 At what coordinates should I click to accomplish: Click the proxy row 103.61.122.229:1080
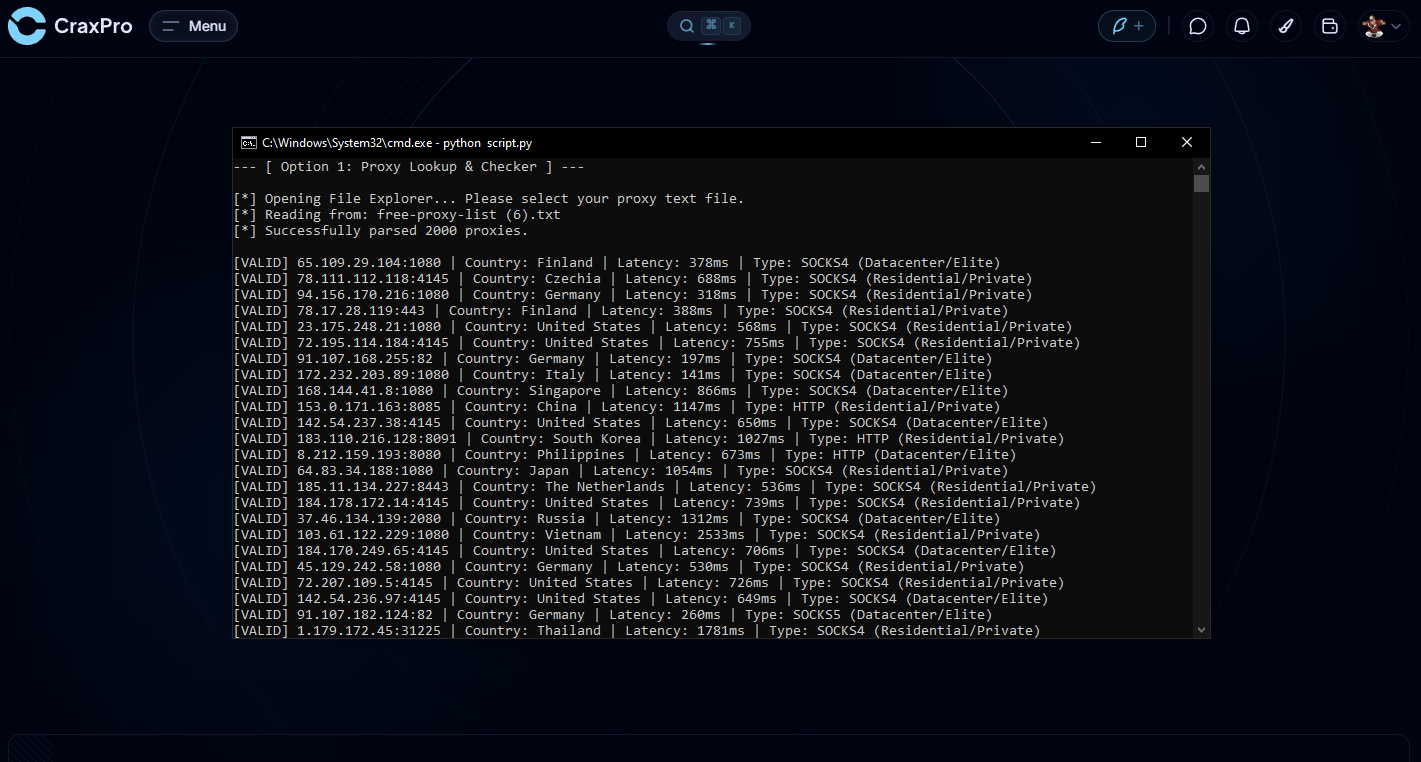[x=637, y=535]
